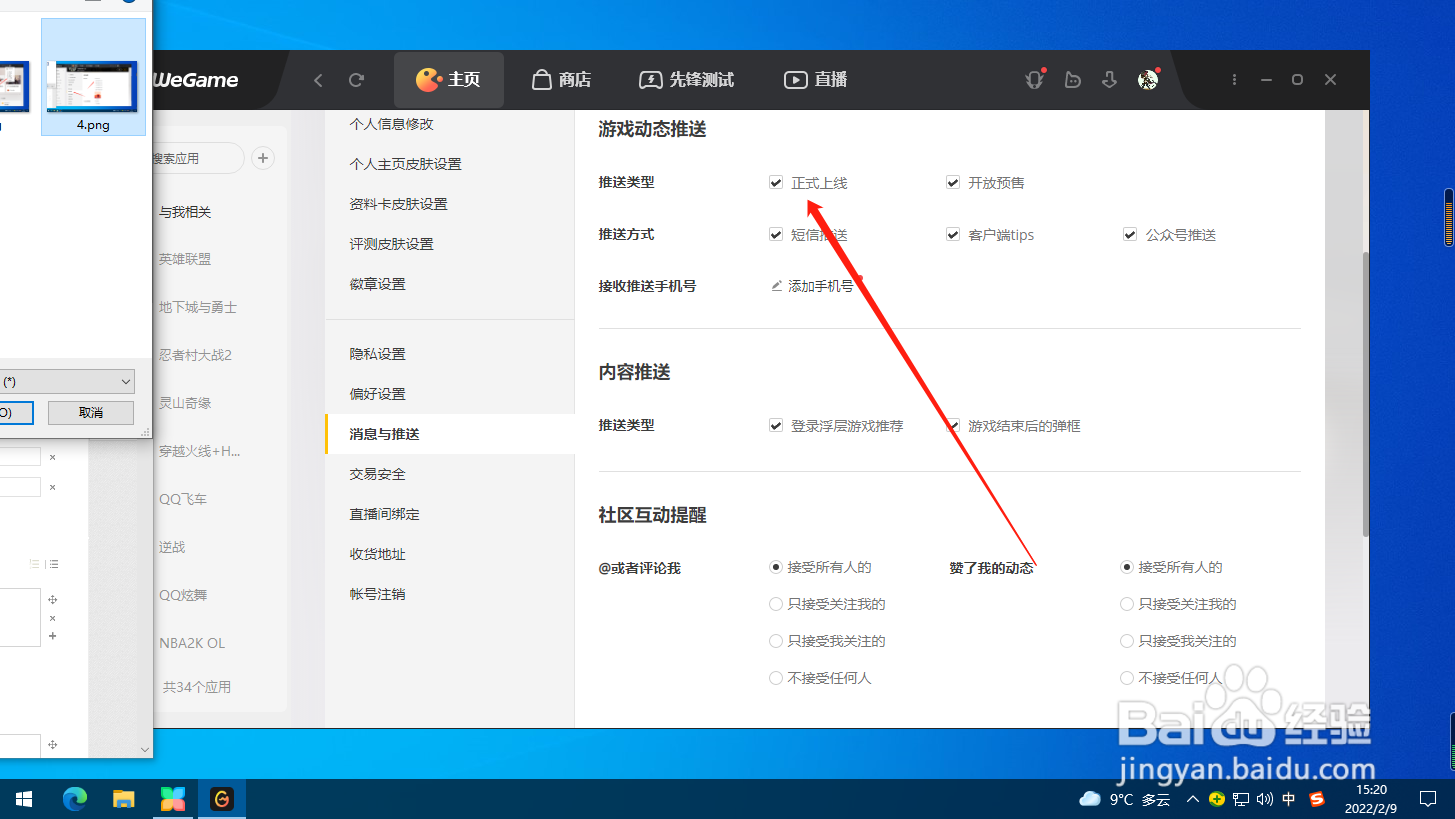Image resolution: width=1455 pixels, height=819 pixels.
Task: Open Sogou input method tray icon
Action: coord(1317,799)
